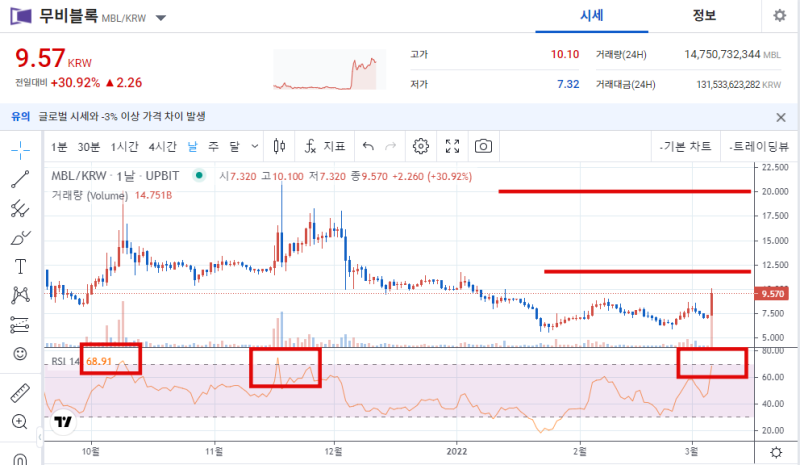Select the prediction and measurement tool
Viewport: 800px width, 465px height.
coord(20,325)
